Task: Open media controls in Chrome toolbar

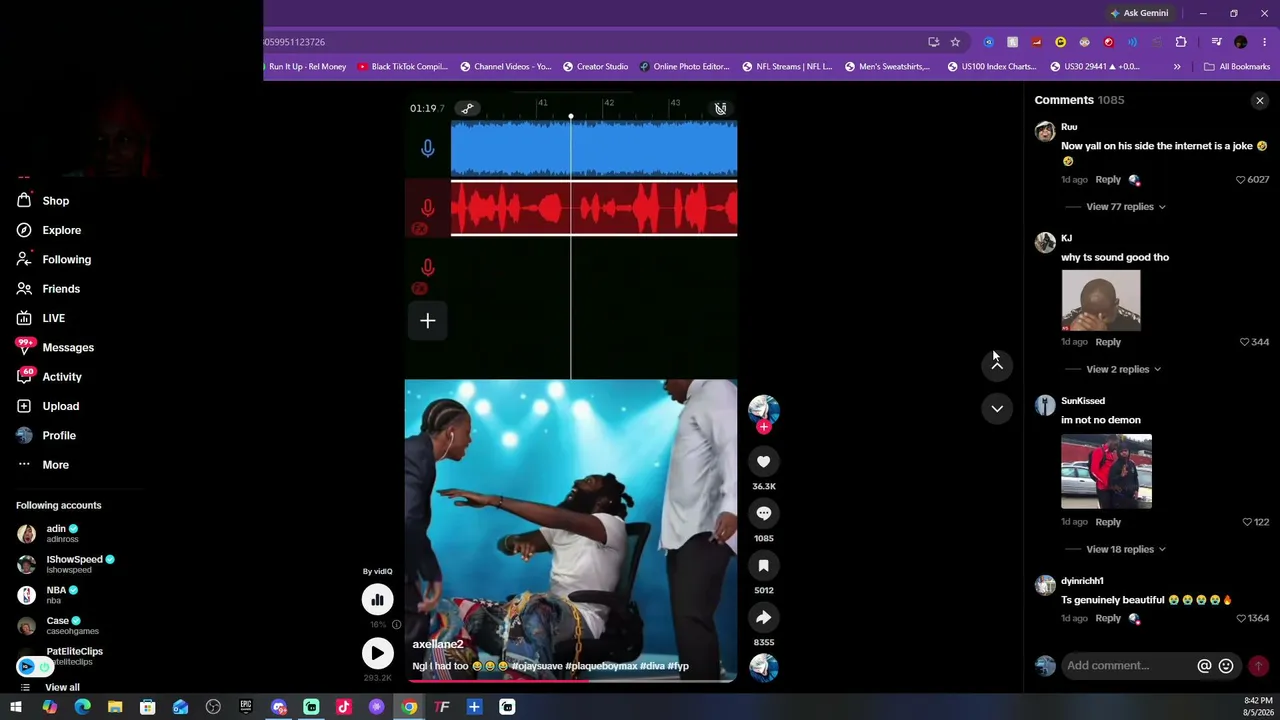Action: (1216, 42)
